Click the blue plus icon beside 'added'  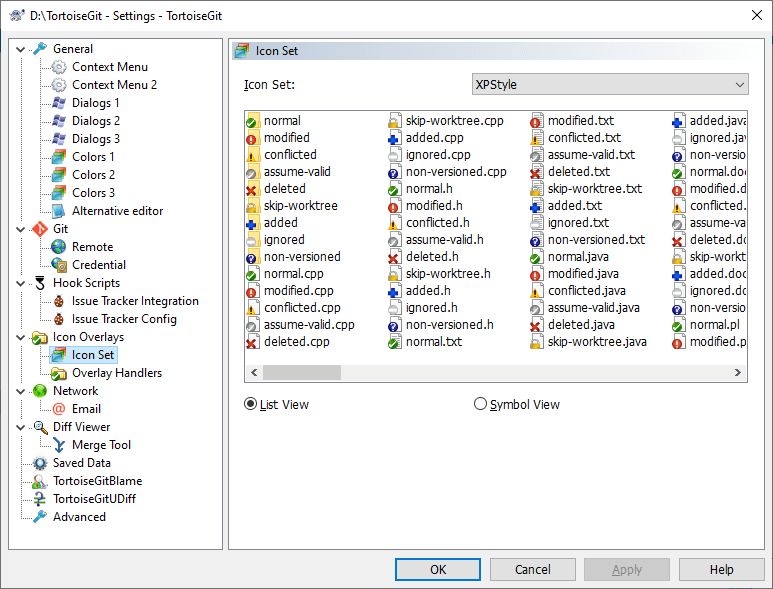point(252,223)
